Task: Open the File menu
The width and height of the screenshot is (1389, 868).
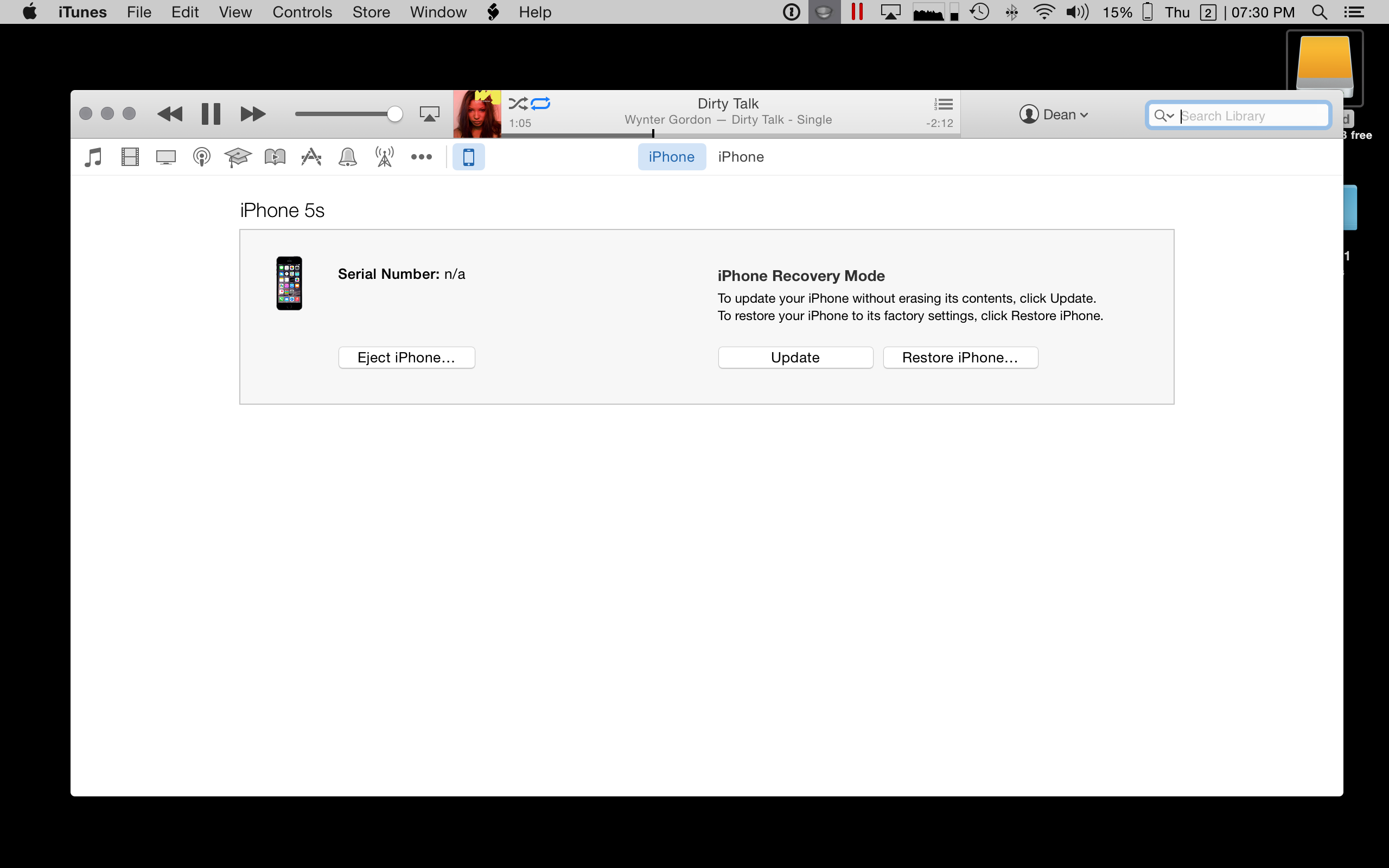Action: click(139, 12)
